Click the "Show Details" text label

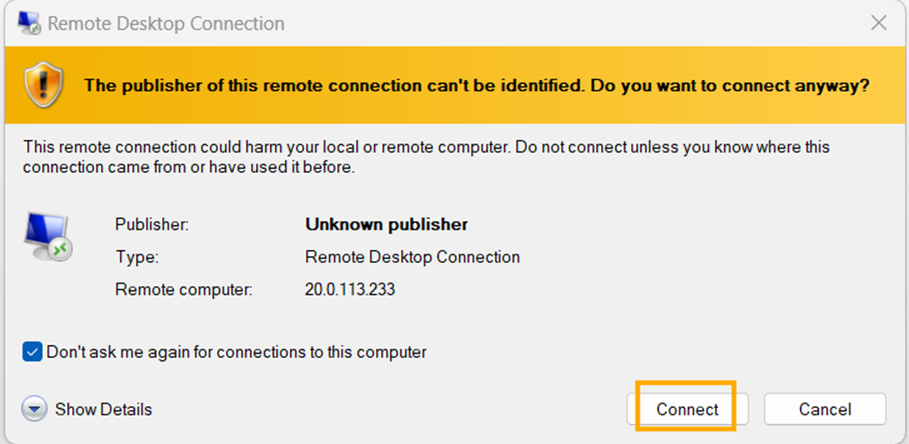point(103,409)
